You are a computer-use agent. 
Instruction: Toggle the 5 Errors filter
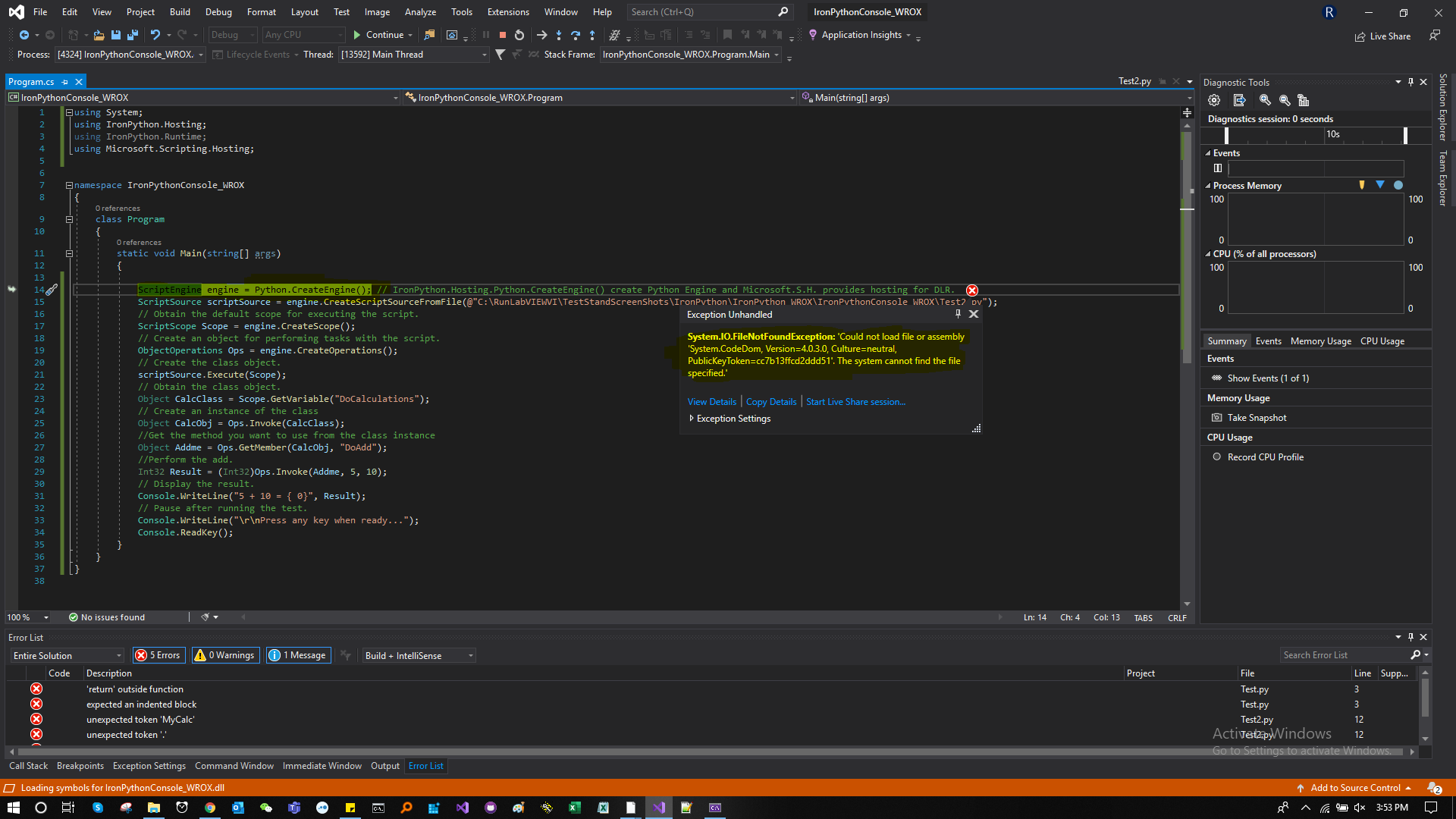pyautogui.click(x=158, y=654)
